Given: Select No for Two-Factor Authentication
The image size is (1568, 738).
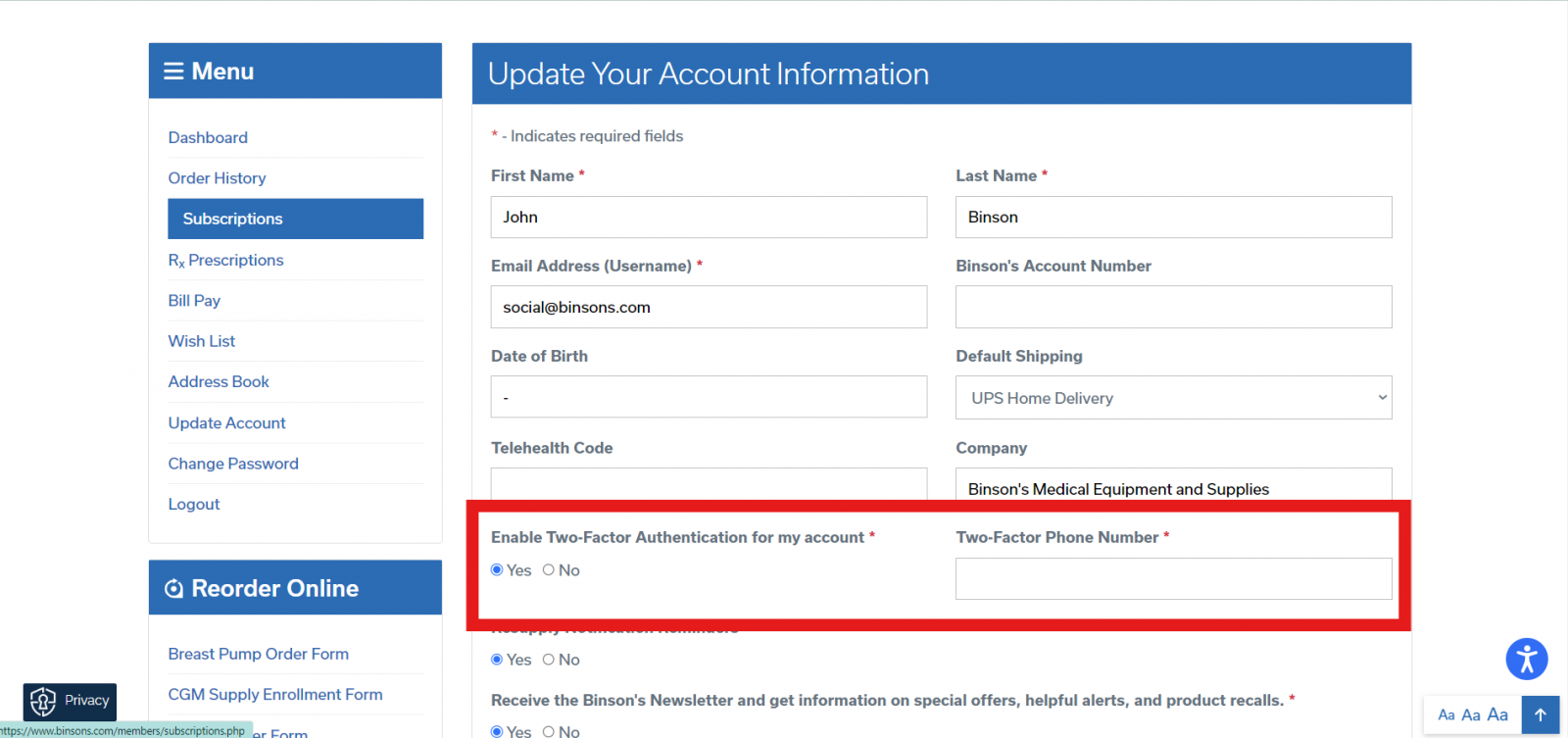Looking at the screenshot, I should pos(549,569).
